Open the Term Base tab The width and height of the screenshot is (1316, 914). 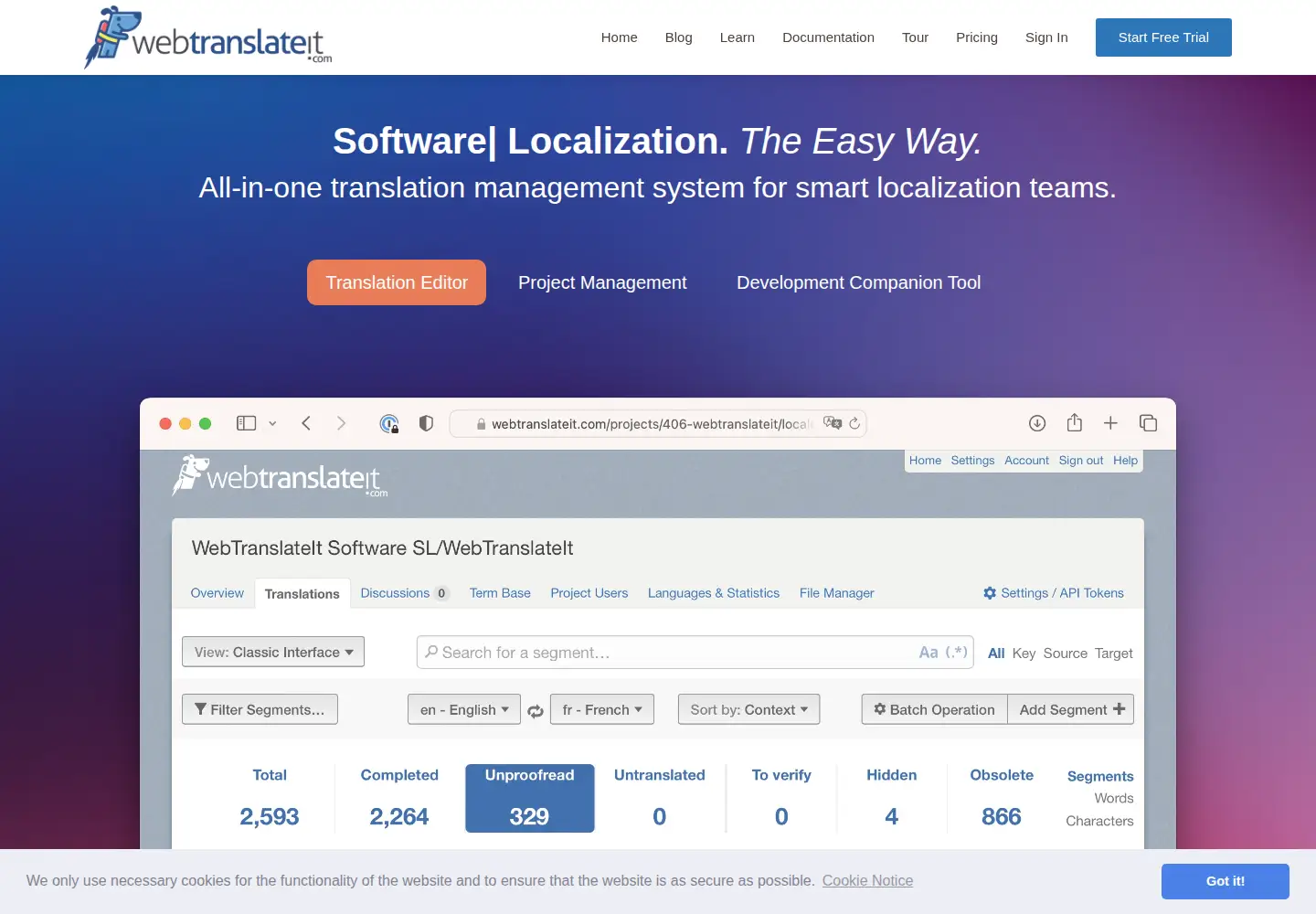(x=500, y=593)
